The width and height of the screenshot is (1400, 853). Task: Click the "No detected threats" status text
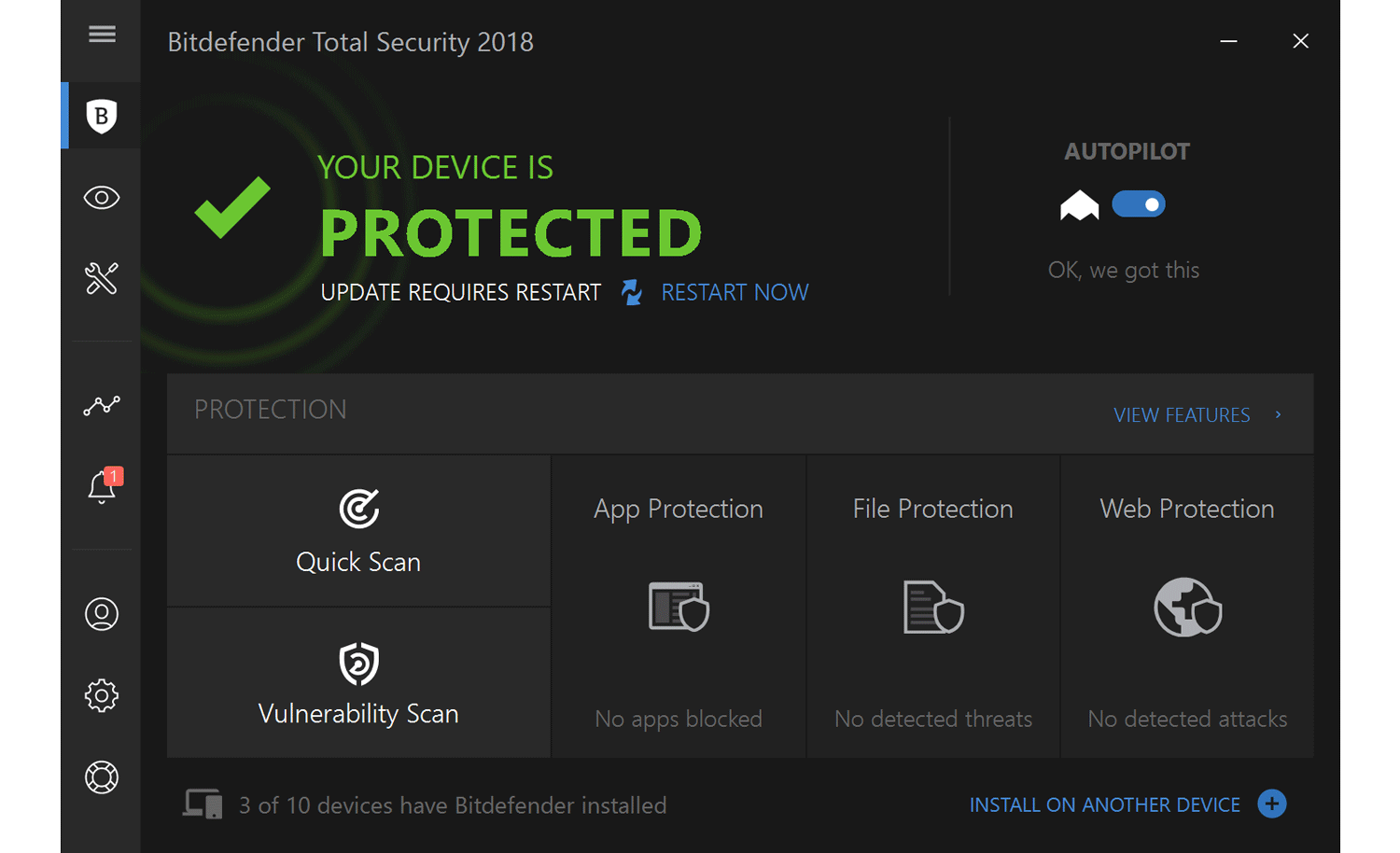click(933, 719)
